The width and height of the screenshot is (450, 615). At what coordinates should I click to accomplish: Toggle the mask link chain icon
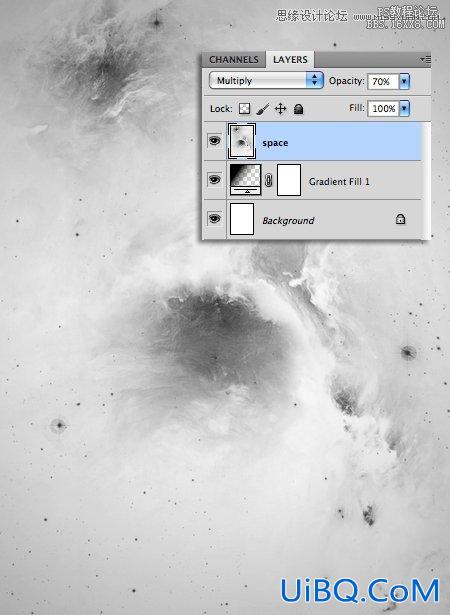[x=269, y=180]
